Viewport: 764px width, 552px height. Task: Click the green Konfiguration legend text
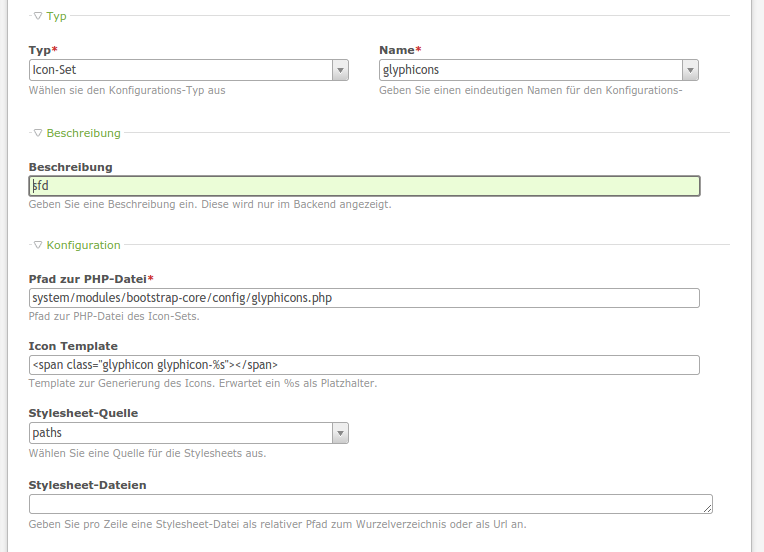83,245
